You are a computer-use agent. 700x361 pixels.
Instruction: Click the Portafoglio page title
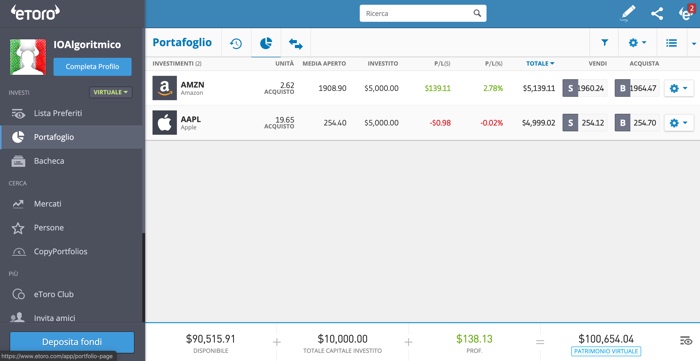[182, 43]
